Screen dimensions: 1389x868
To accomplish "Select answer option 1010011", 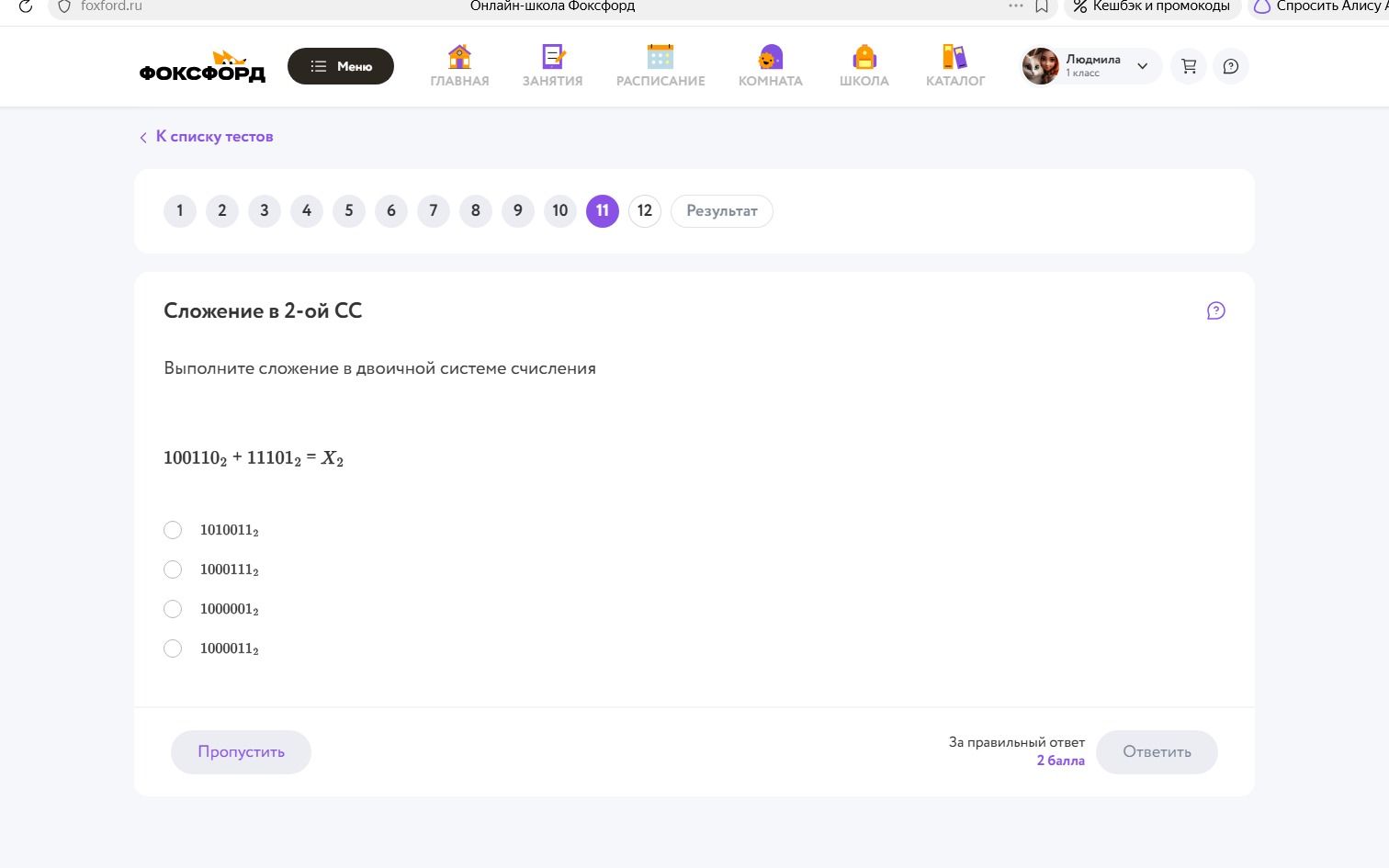I will point(173,530).
